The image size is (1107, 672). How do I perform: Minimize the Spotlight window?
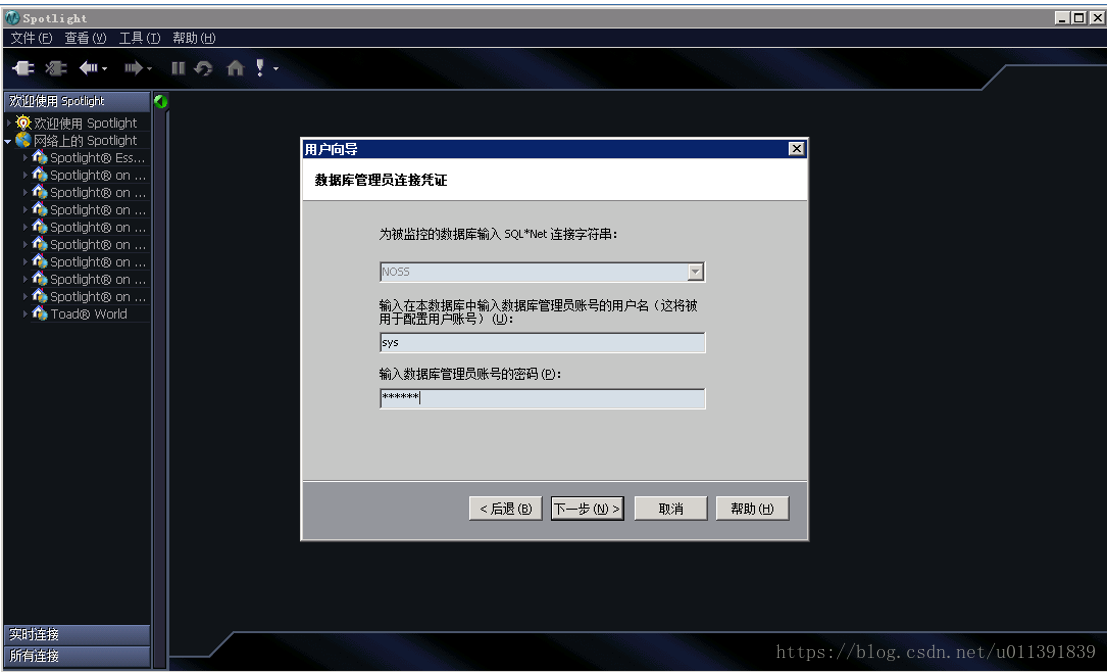[1063, 18]
